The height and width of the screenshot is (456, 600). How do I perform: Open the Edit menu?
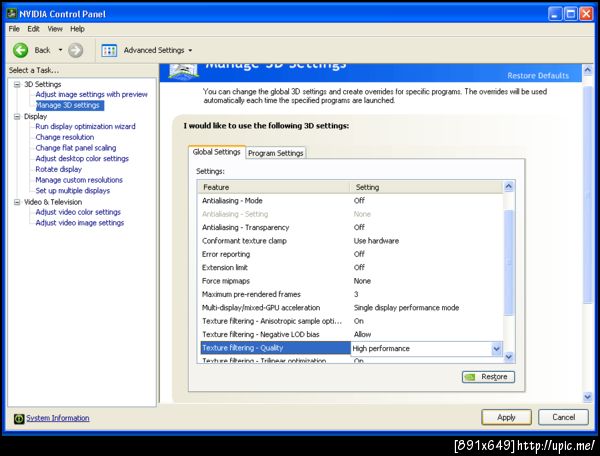(33, 29)
